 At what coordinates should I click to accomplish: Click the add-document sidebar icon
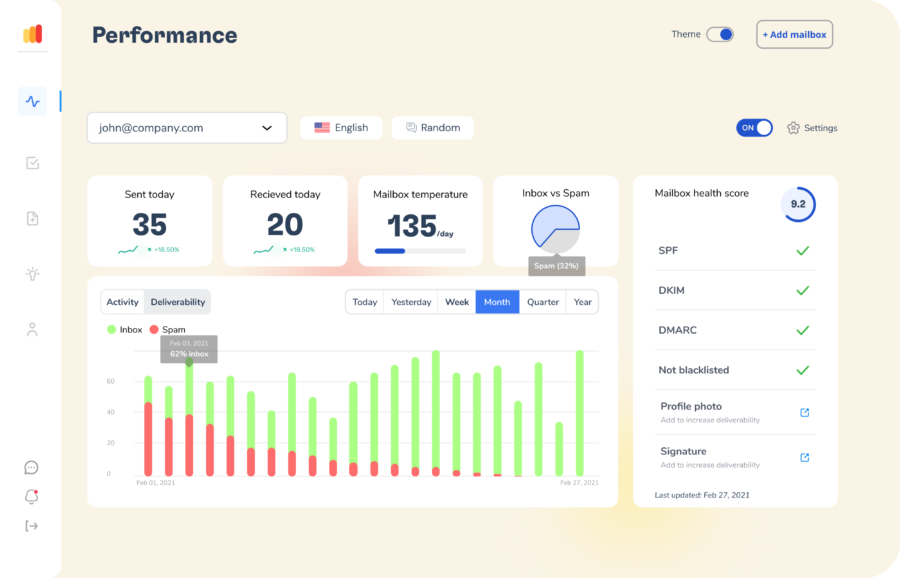tap(33, 218)
